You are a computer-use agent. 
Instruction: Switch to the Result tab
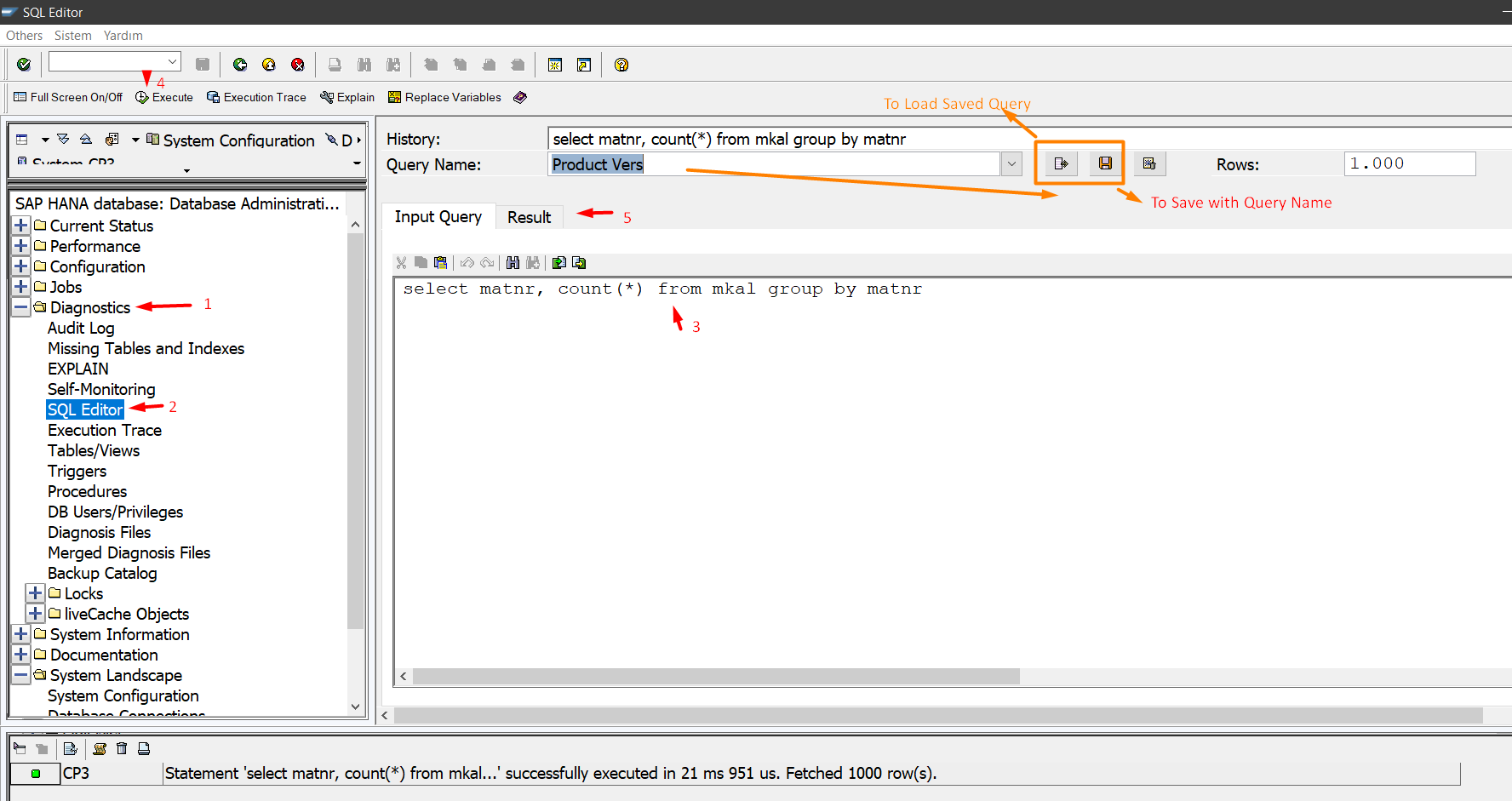pos(529,218)
